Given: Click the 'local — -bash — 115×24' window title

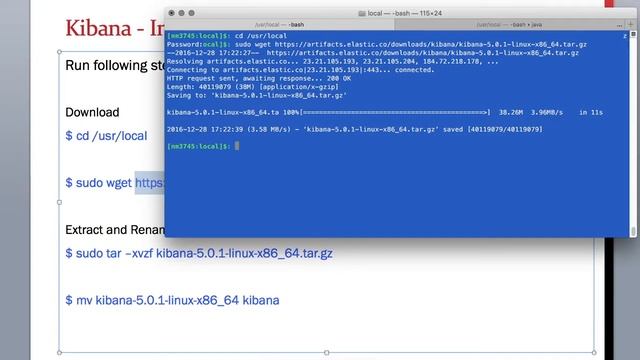Looking at the screenshot, I should (x=404, y=13).
